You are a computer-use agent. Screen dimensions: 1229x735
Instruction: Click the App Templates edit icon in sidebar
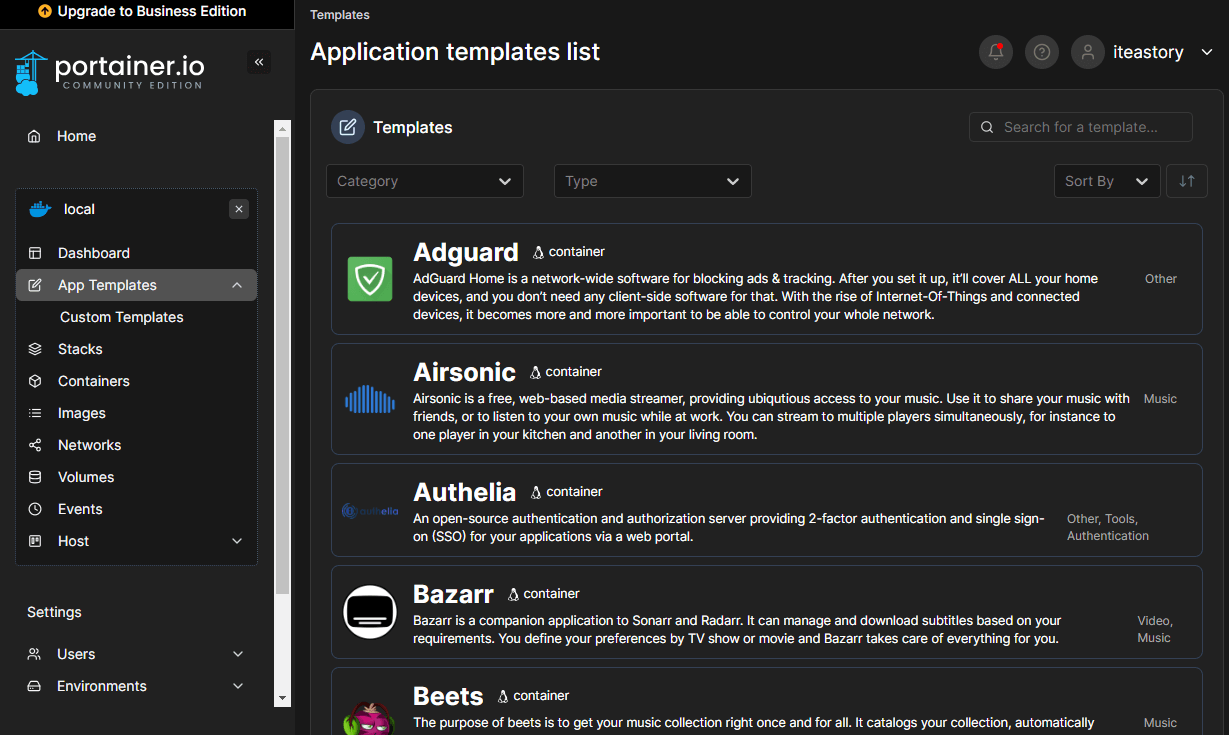(x=35, y=285)
